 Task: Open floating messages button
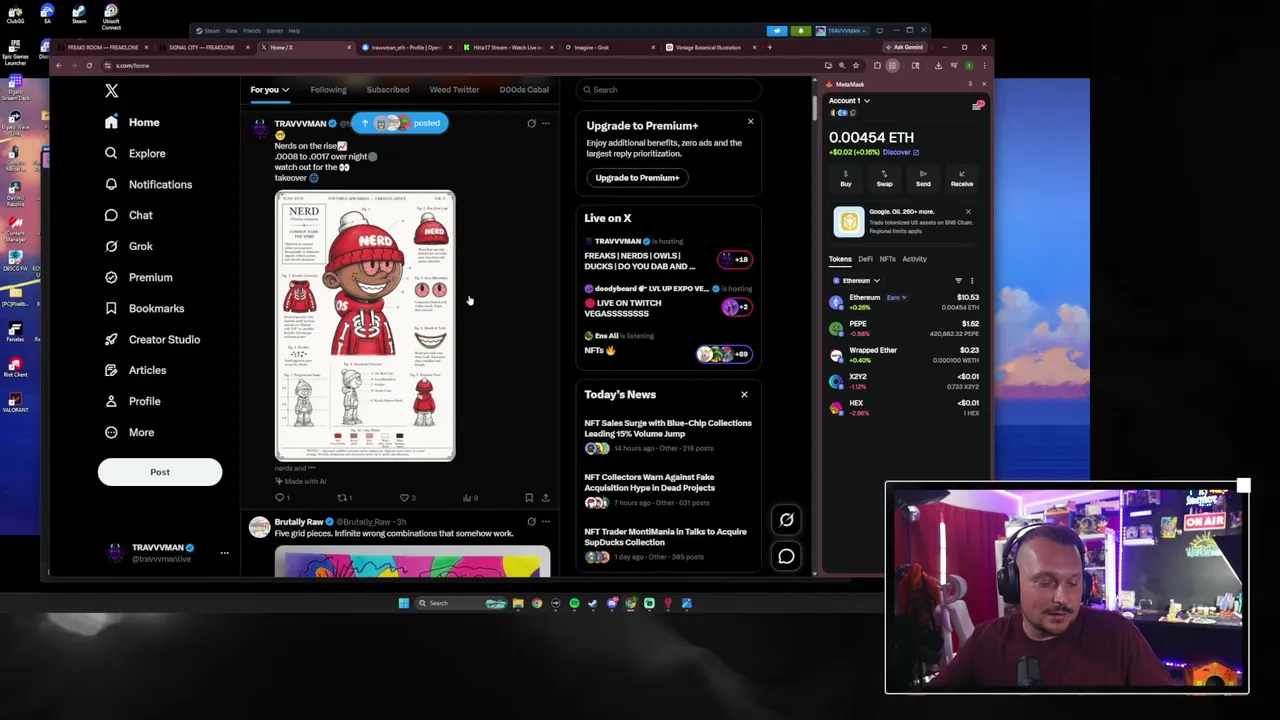[x=786, y=556]
